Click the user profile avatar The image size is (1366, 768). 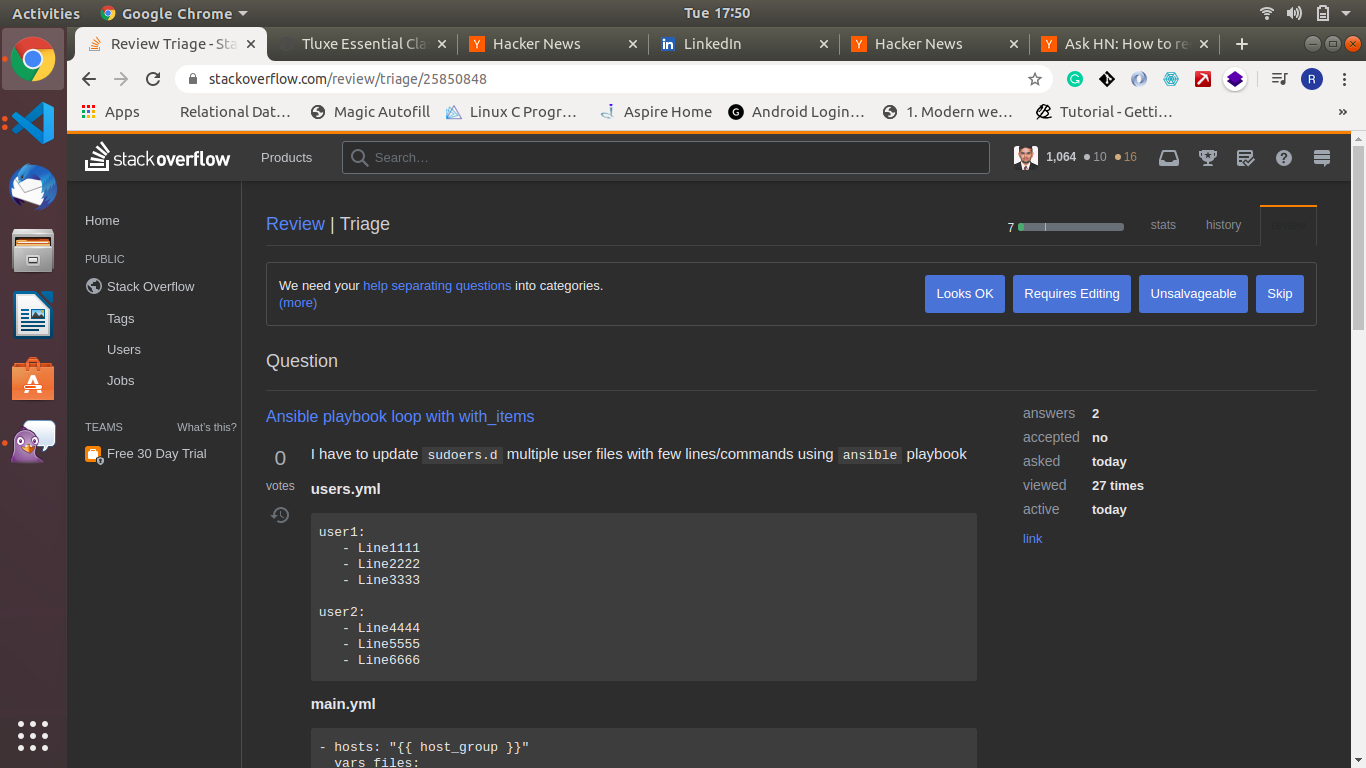(x=1025, y=157)
